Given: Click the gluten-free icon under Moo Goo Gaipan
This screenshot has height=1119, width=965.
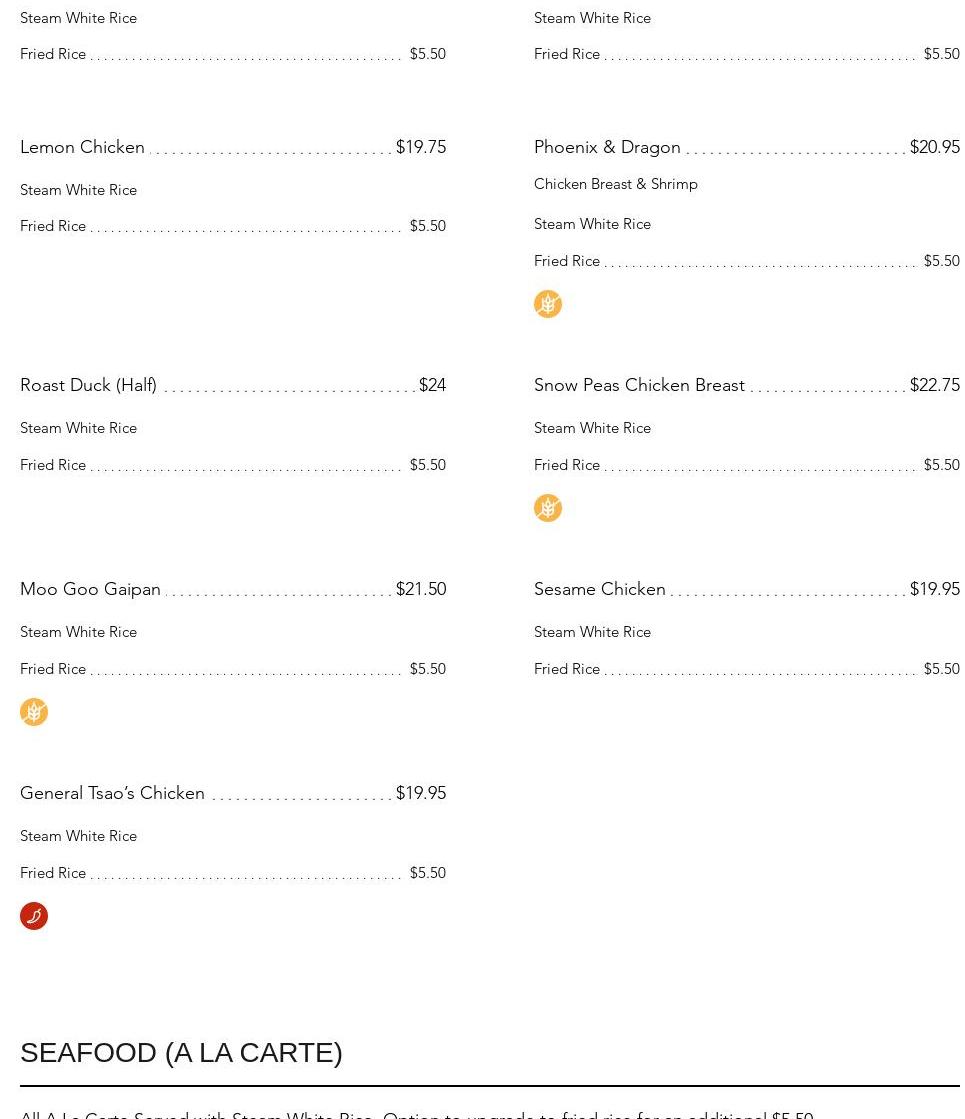Looking at the screenshot, I should tap(34, 712).
